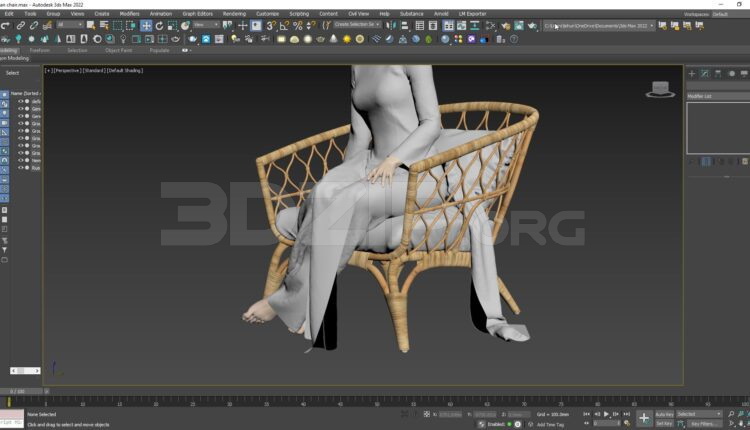Activate the Select and Move tool

tap(146, 25)
